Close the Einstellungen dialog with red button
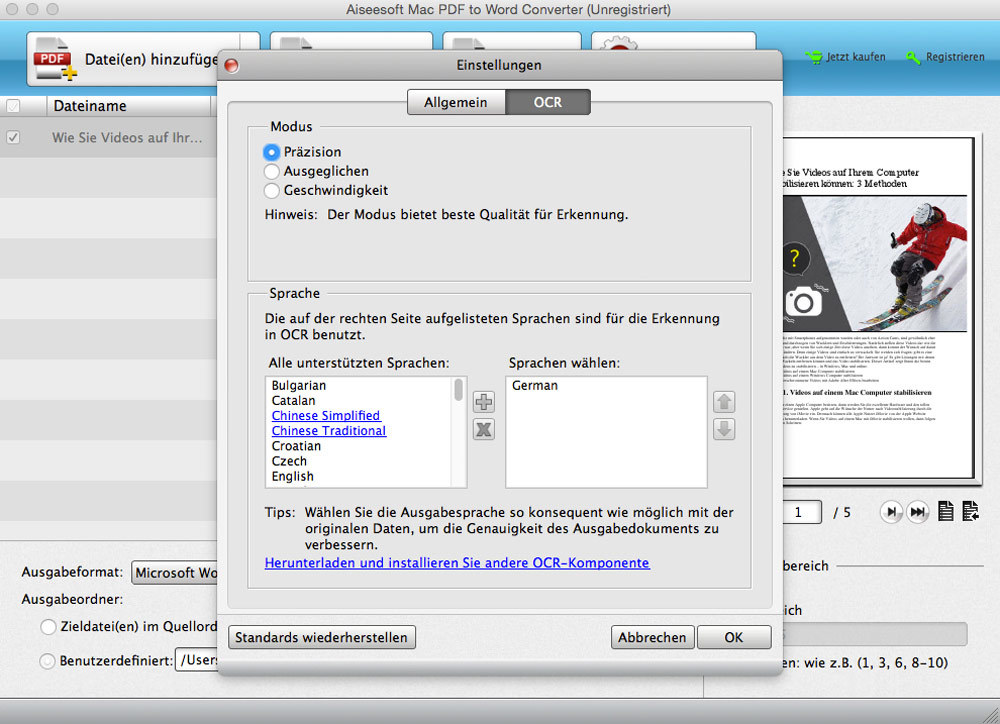Screen dimensions: 1000x724 232,65
